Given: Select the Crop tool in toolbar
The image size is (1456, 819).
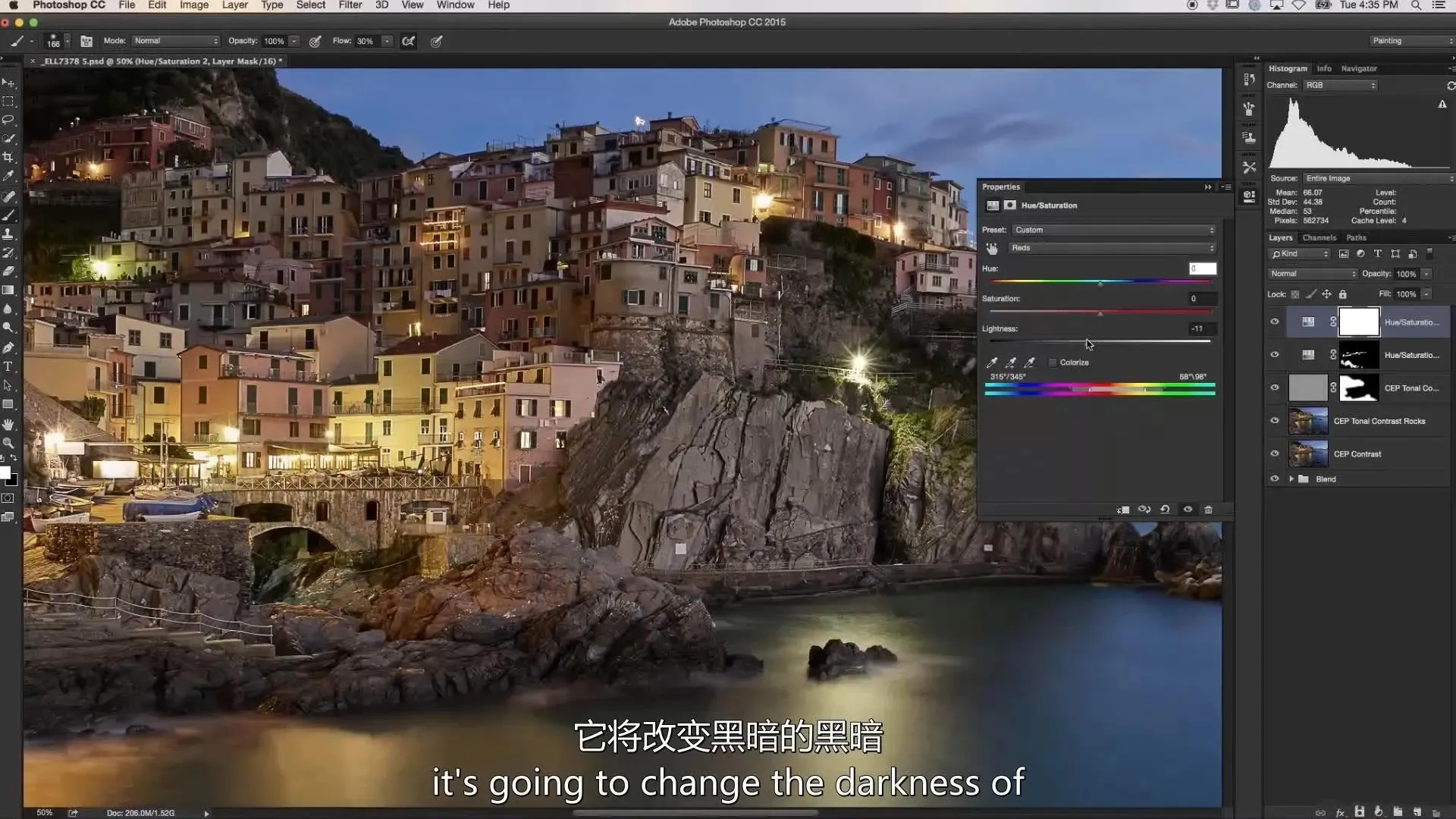Looking at the screenshot, I should [x=8, y=157].
